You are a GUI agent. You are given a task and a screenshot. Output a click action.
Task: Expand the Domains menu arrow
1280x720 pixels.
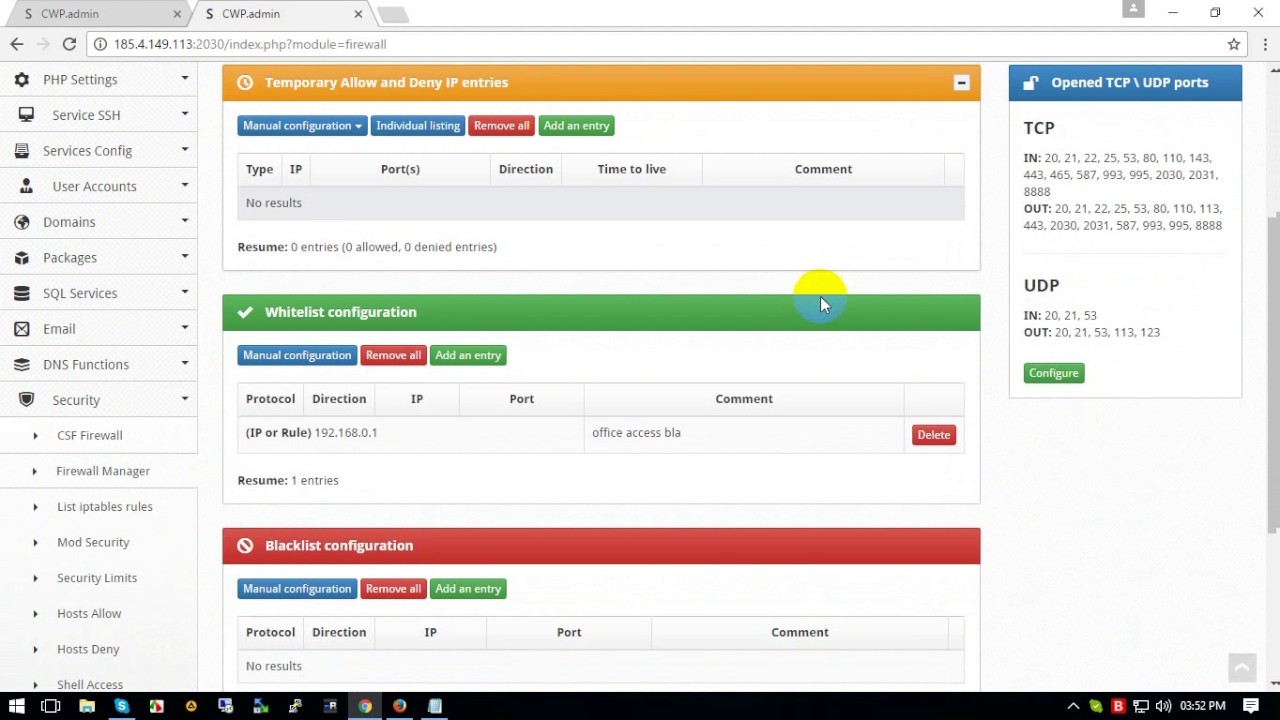pyautogui.click(x=185, y=221)
